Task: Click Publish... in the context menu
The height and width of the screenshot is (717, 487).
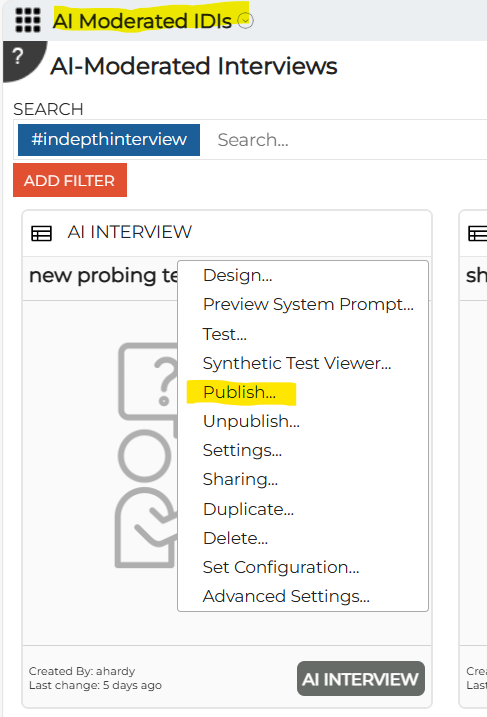Action: point(240,392)
